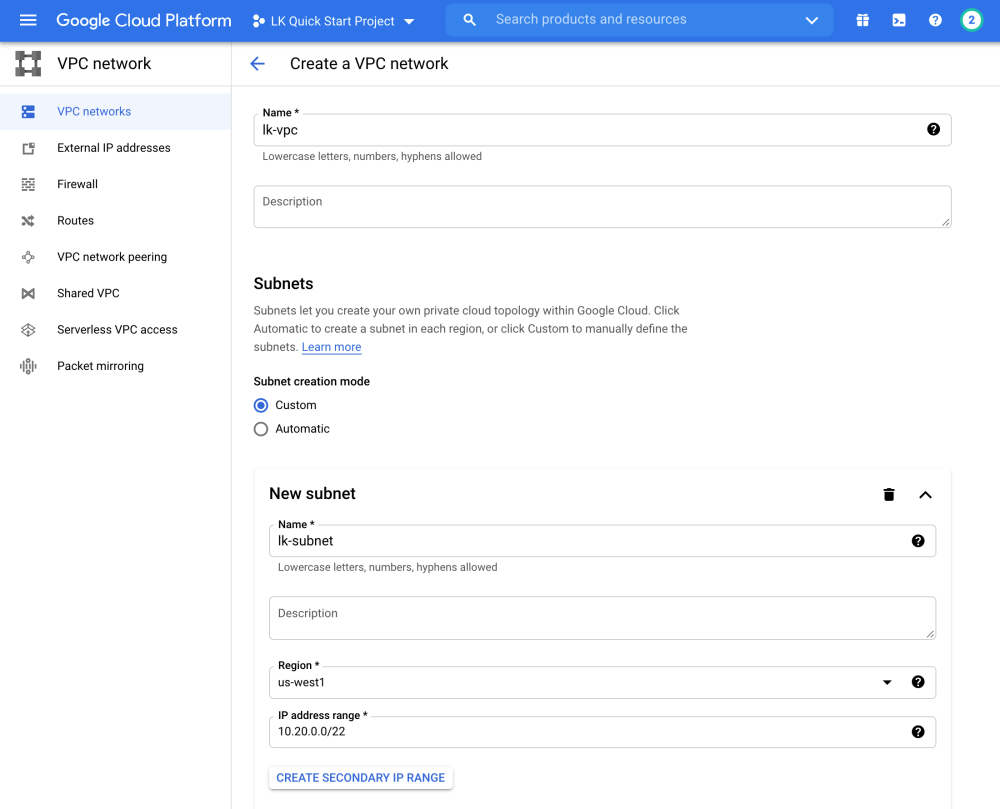
Task: Delete the new subnet with trash icon
Action: pyautogui.click(x=889, y=494)
